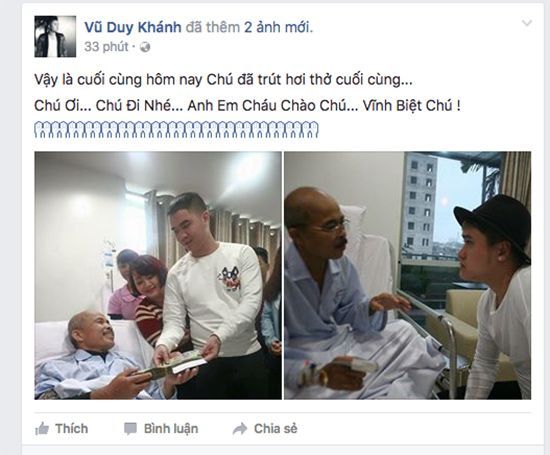Open Vũ Duy Khánh's profile picture
550x455 pixels.
[55, 36]
